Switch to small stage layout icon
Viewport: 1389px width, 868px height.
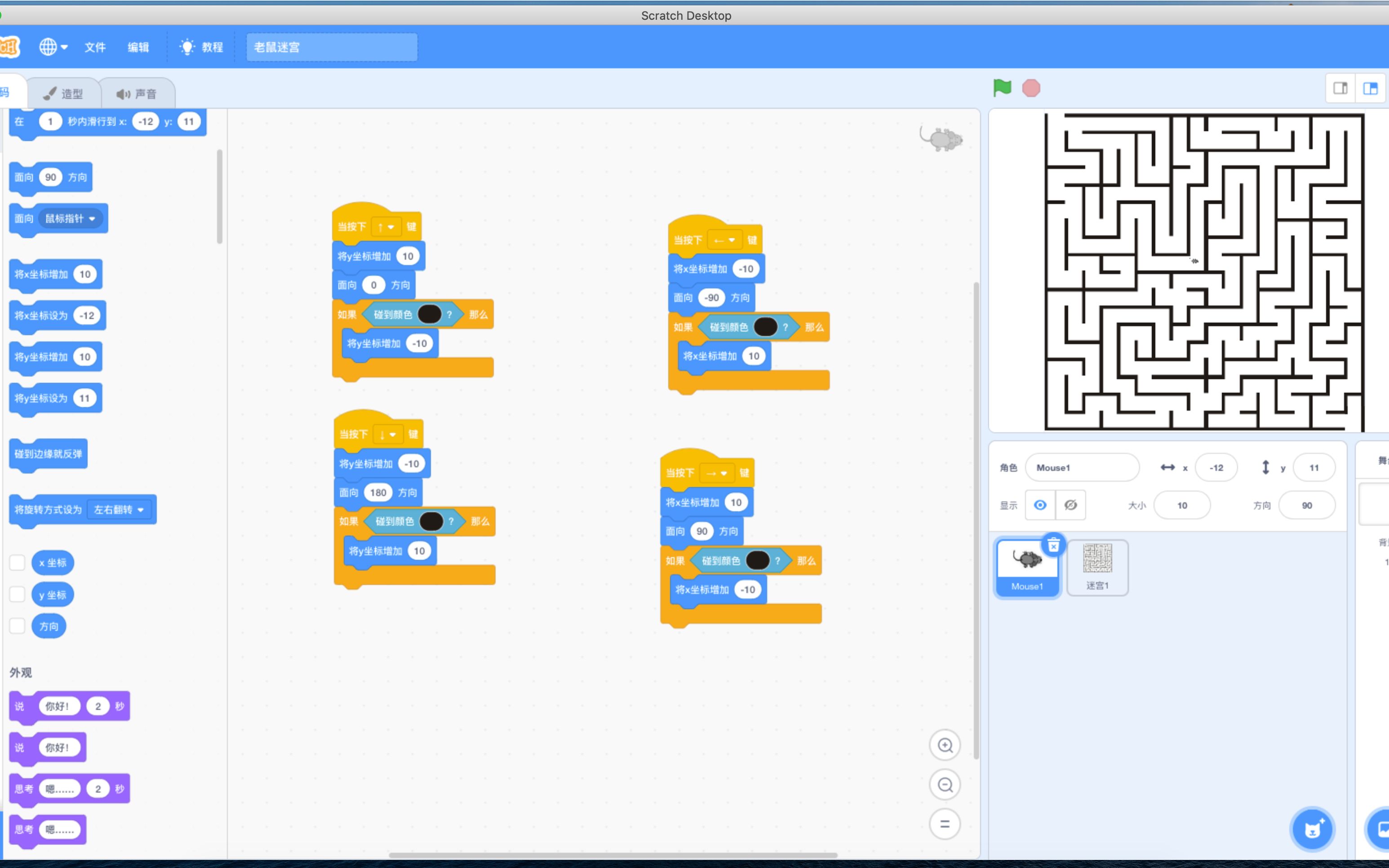1340,88
